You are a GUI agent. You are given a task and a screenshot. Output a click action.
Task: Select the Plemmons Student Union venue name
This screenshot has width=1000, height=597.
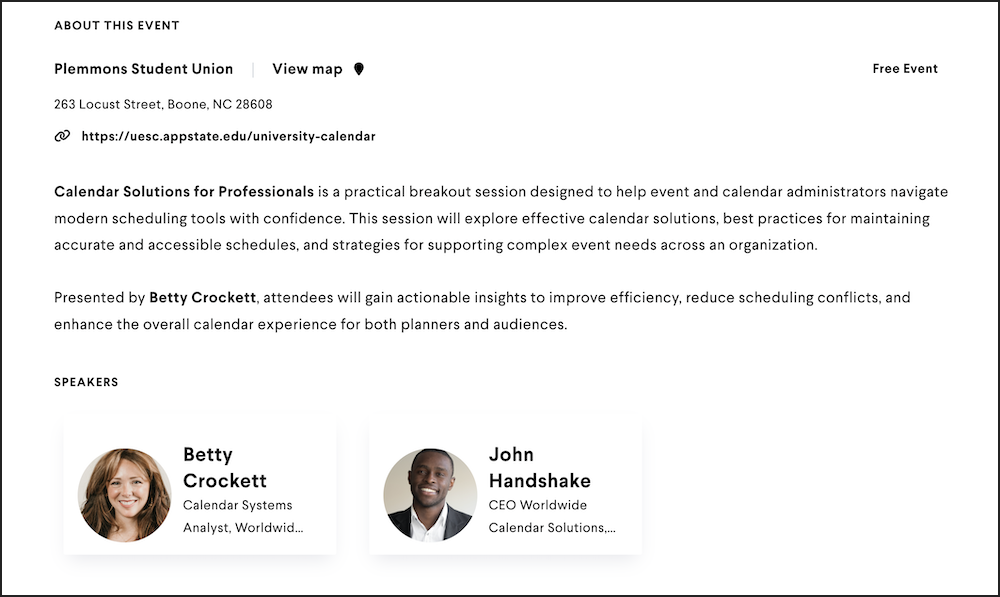coord(143,68)
